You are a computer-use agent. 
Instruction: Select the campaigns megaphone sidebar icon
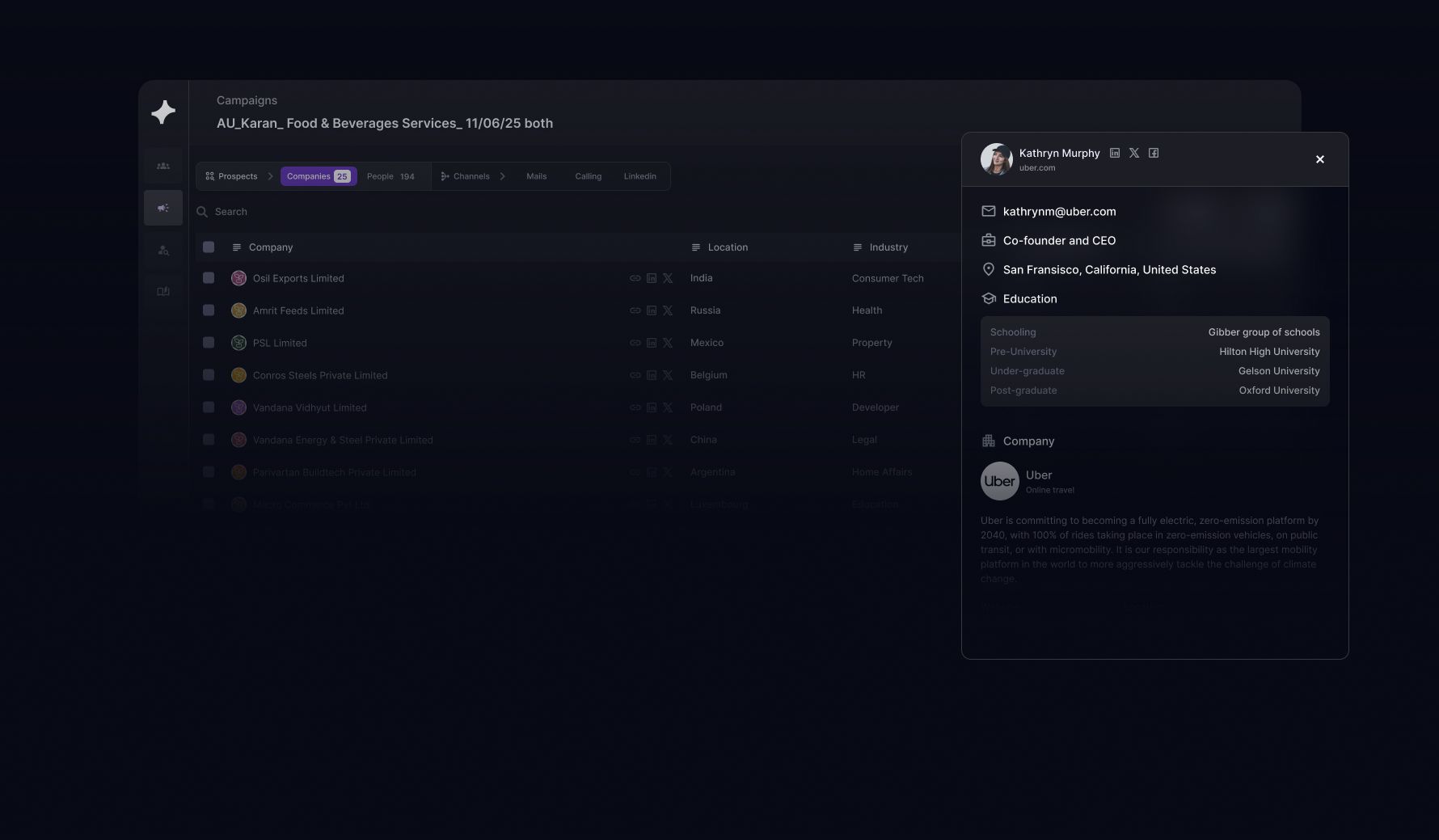163,208
